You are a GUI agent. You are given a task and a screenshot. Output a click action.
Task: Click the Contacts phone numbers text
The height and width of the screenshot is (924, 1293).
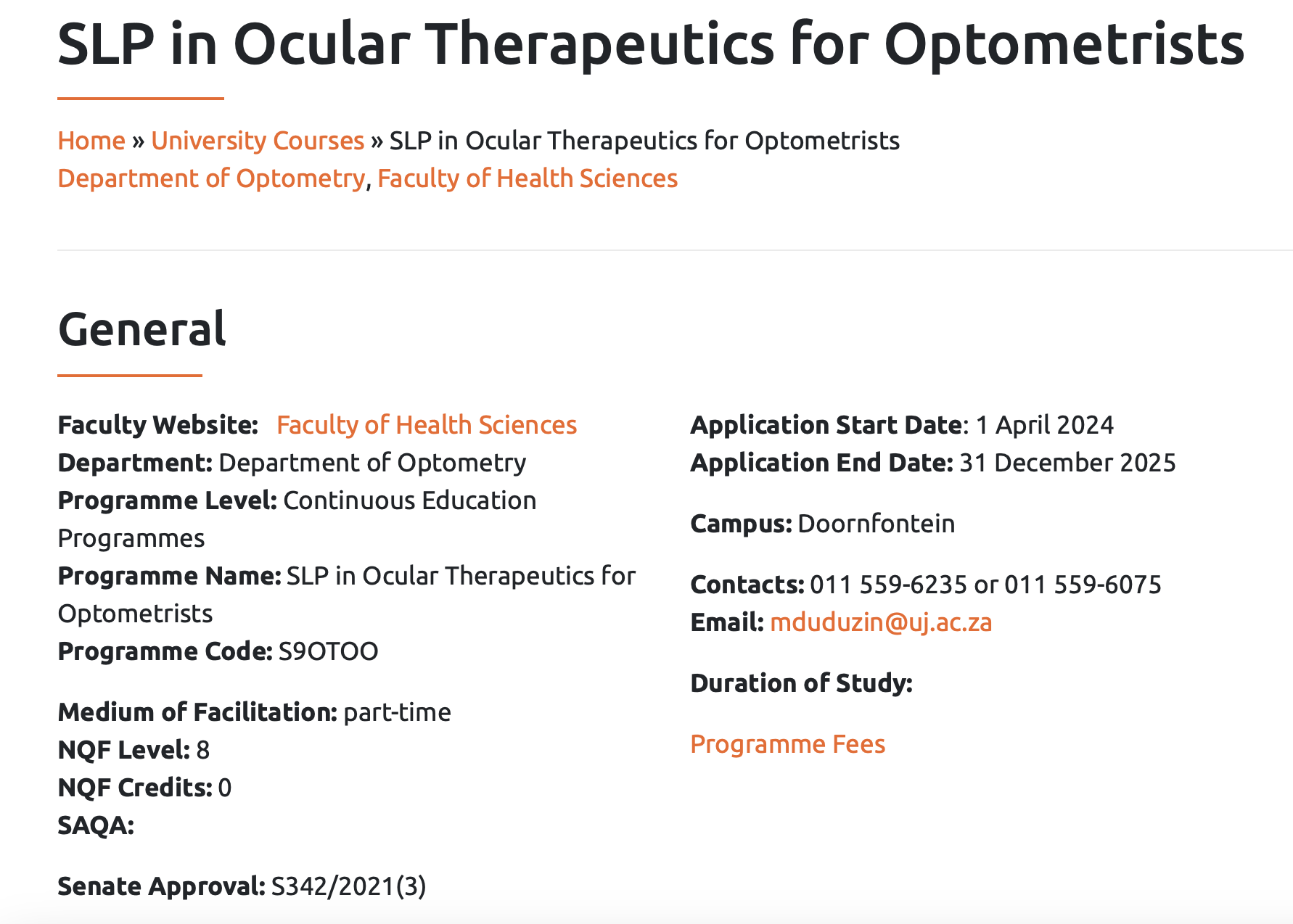coord(985,585)
